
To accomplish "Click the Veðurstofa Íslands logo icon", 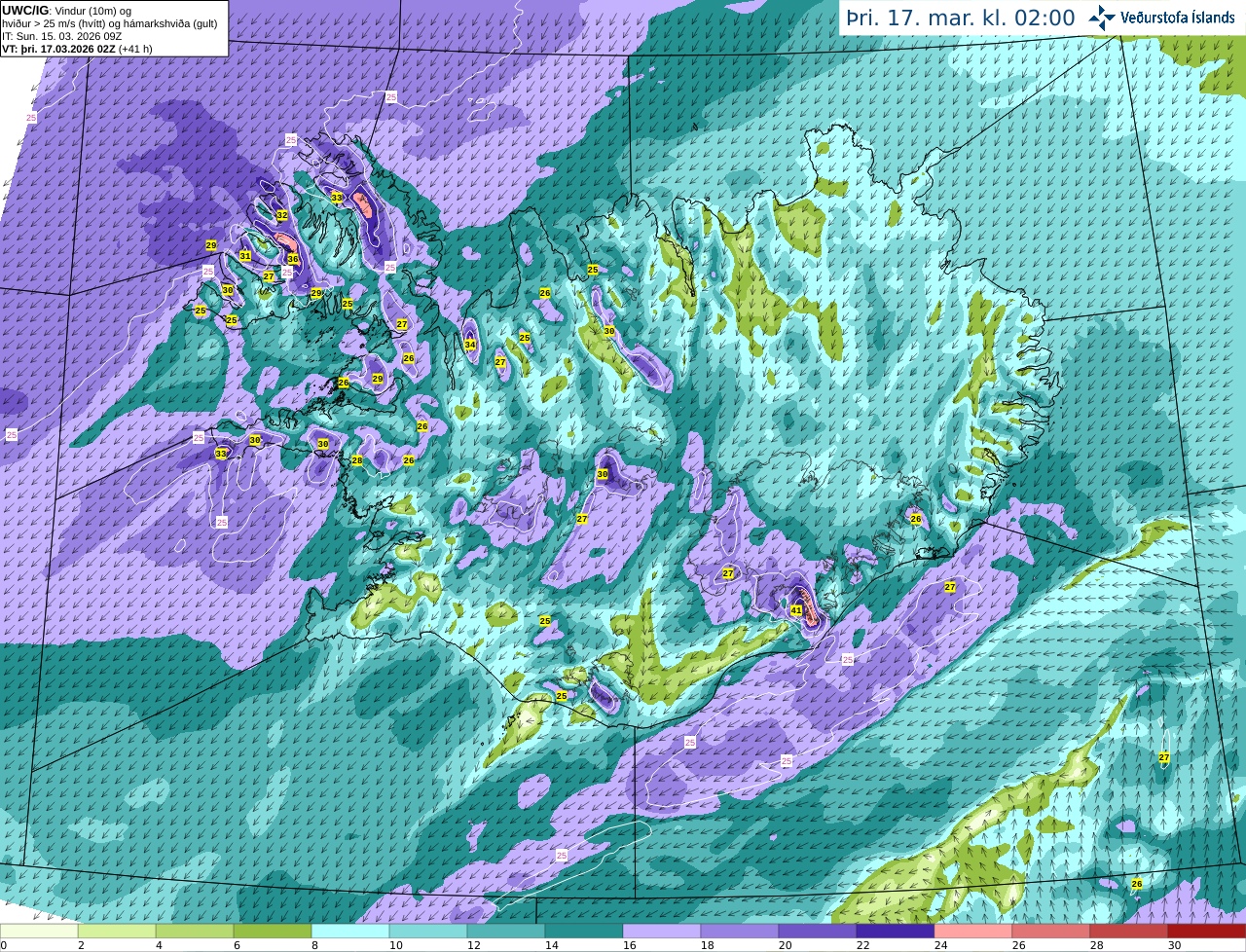I will [1102, 18].
